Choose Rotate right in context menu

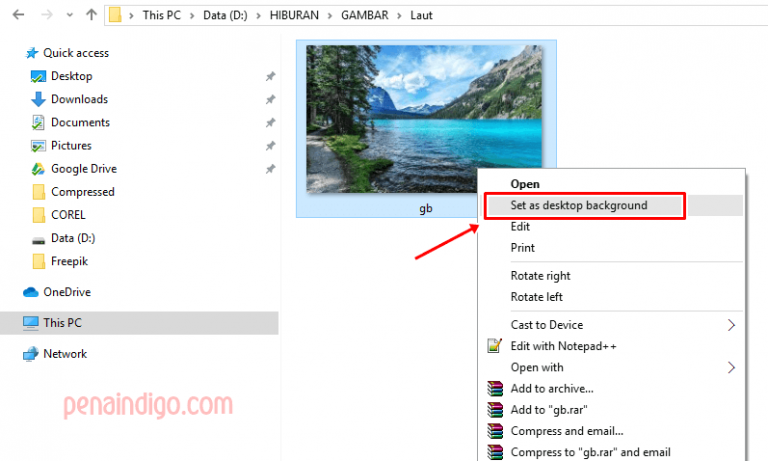pyautogui.click(x=540, y=276)
